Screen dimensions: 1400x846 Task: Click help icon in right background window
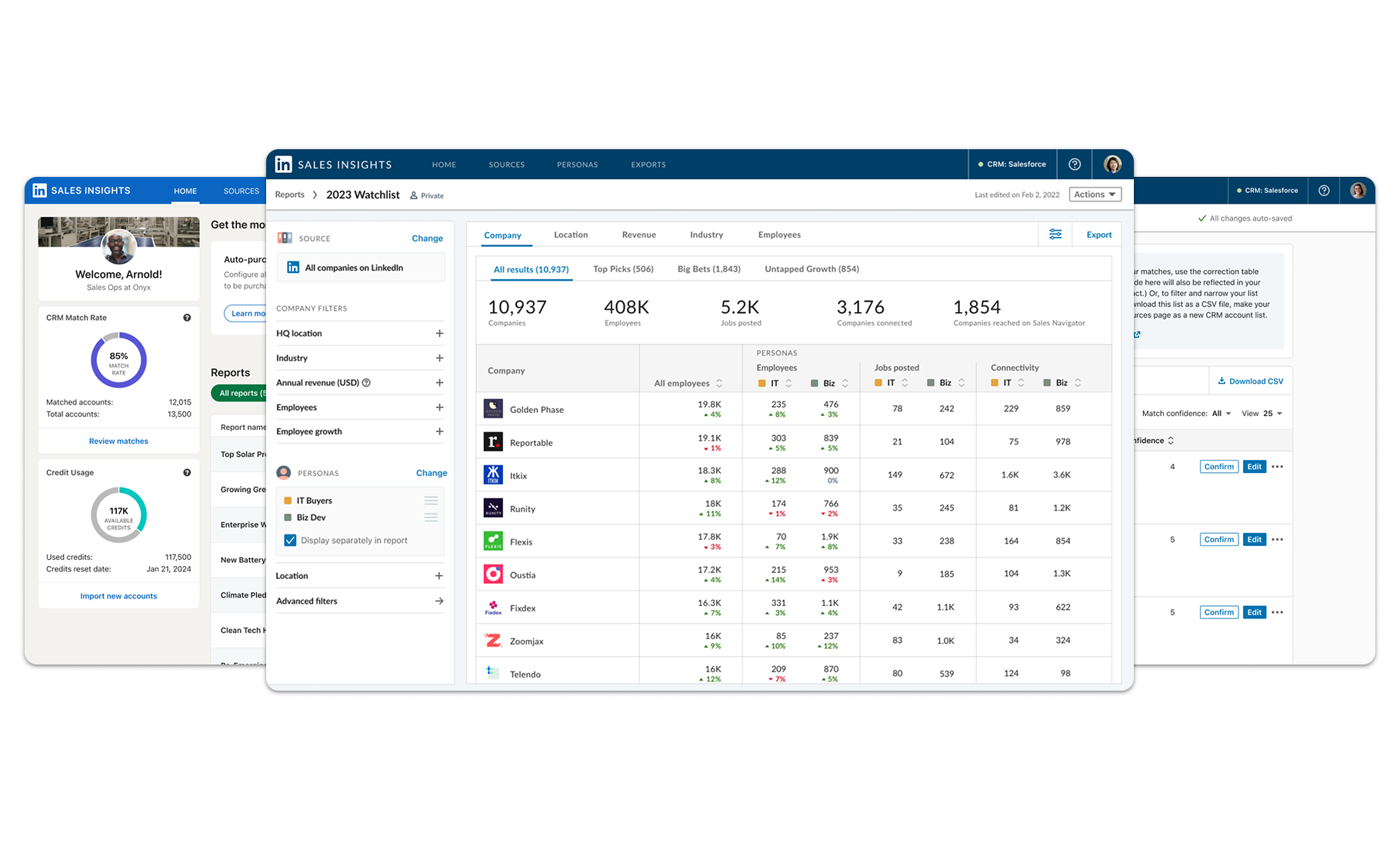tap(1324, 191)
